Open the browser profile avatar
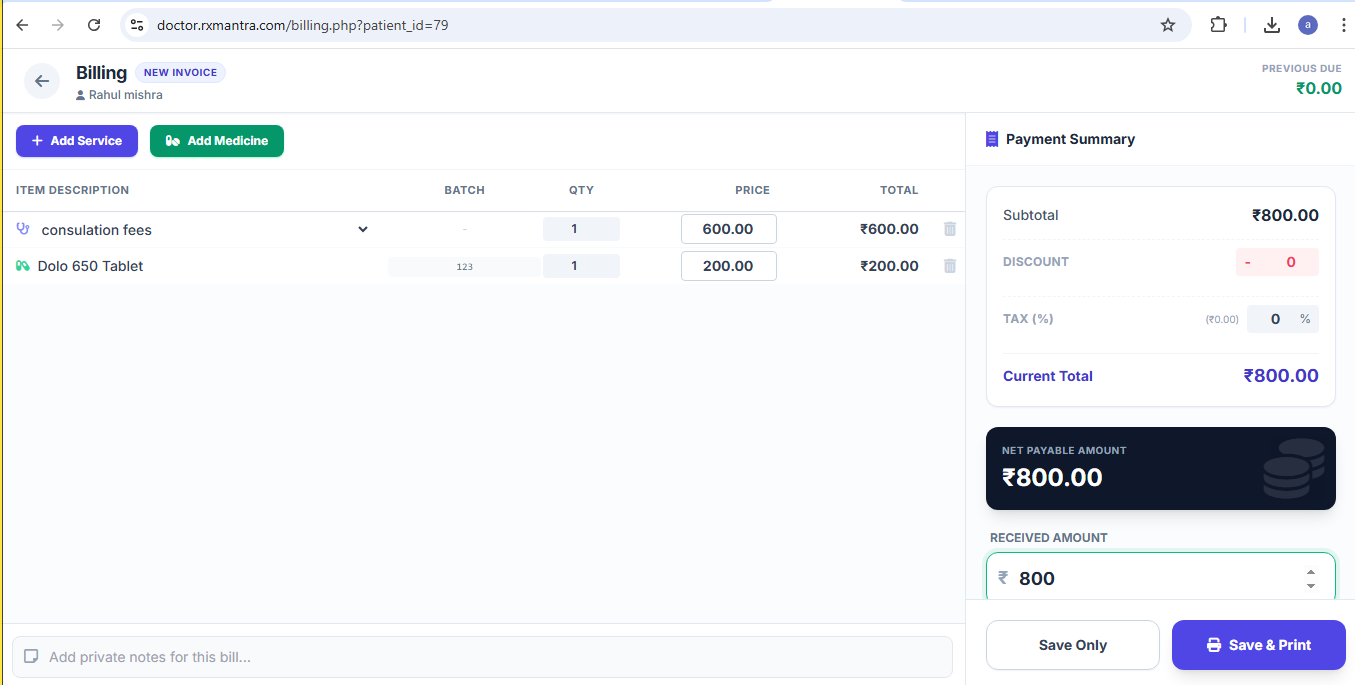The image size is (1355, 685). [1307, 25]
